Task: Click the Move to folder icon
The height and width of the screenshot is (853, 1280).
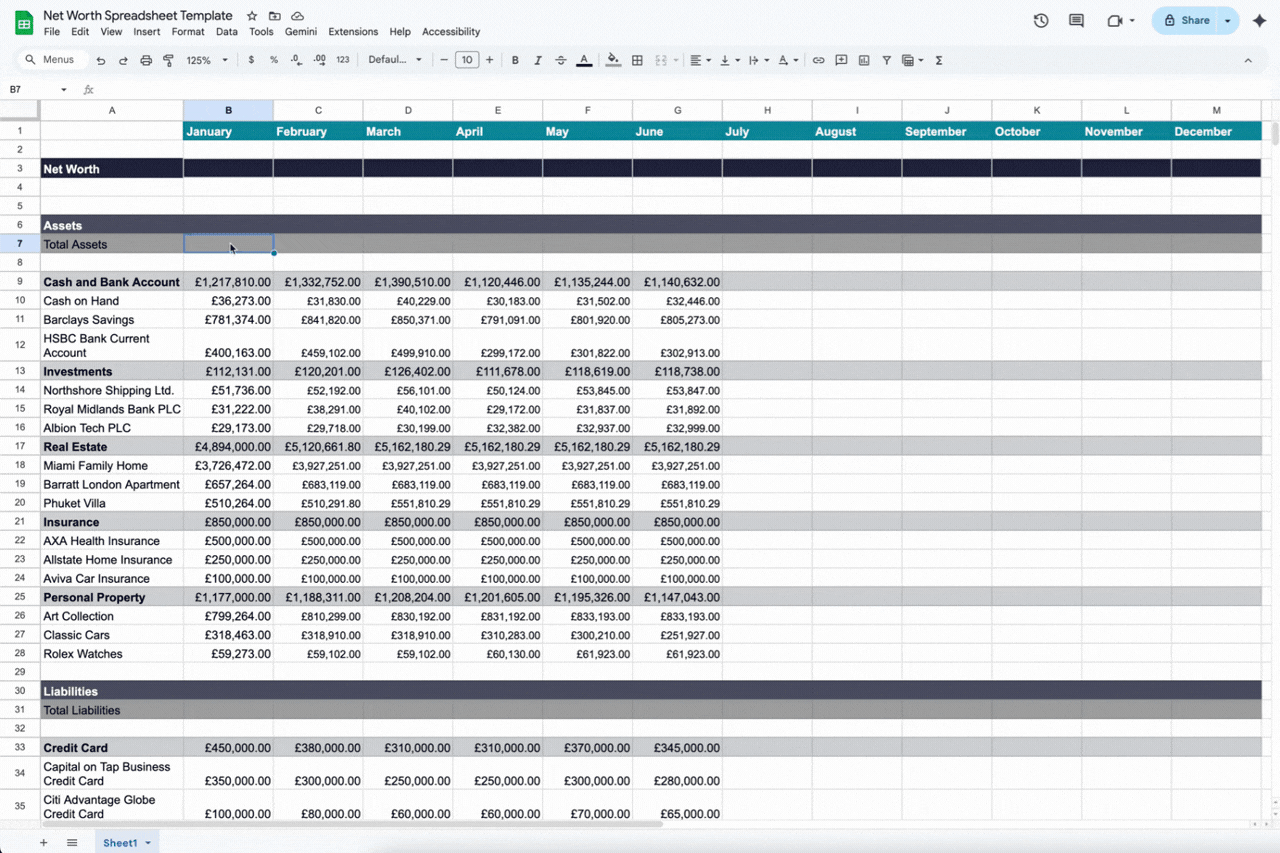Action: [x=274, y=16]
